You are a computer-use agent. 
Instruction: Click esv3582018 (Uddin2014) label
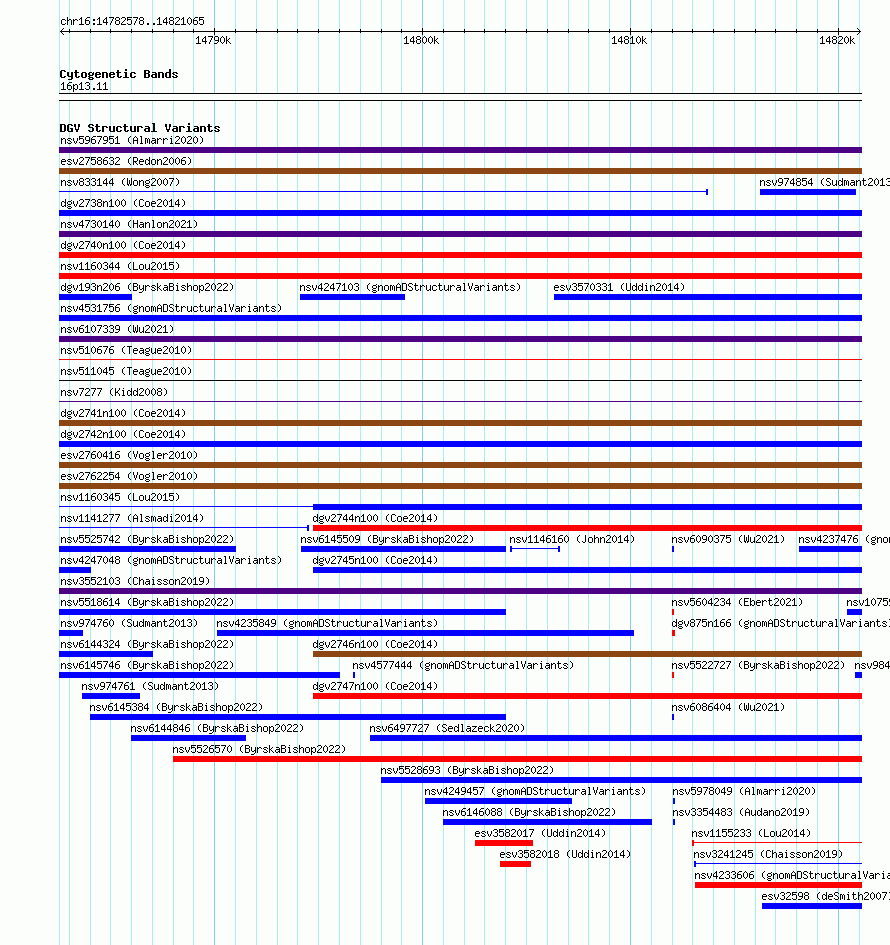click(x=566, y=855)
